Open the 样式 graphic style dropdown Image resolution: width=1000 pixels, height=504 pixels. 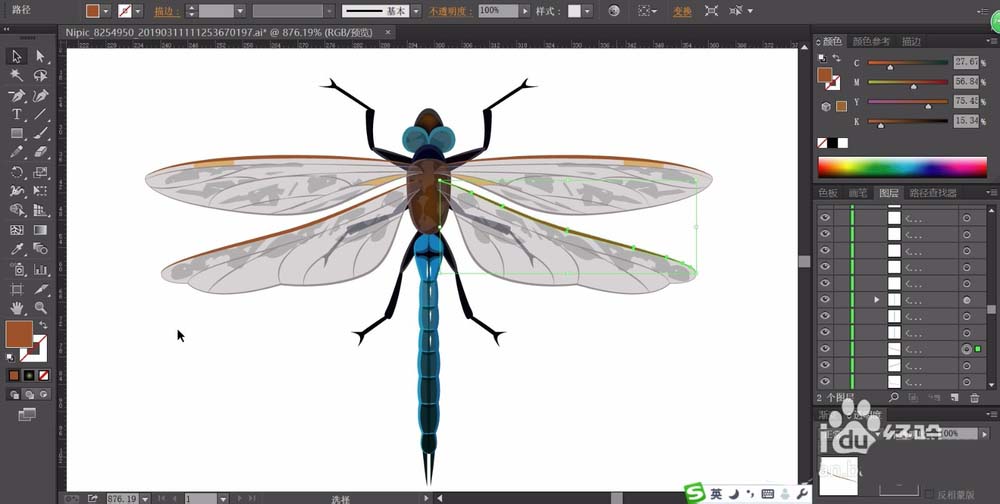coord(587,11)
